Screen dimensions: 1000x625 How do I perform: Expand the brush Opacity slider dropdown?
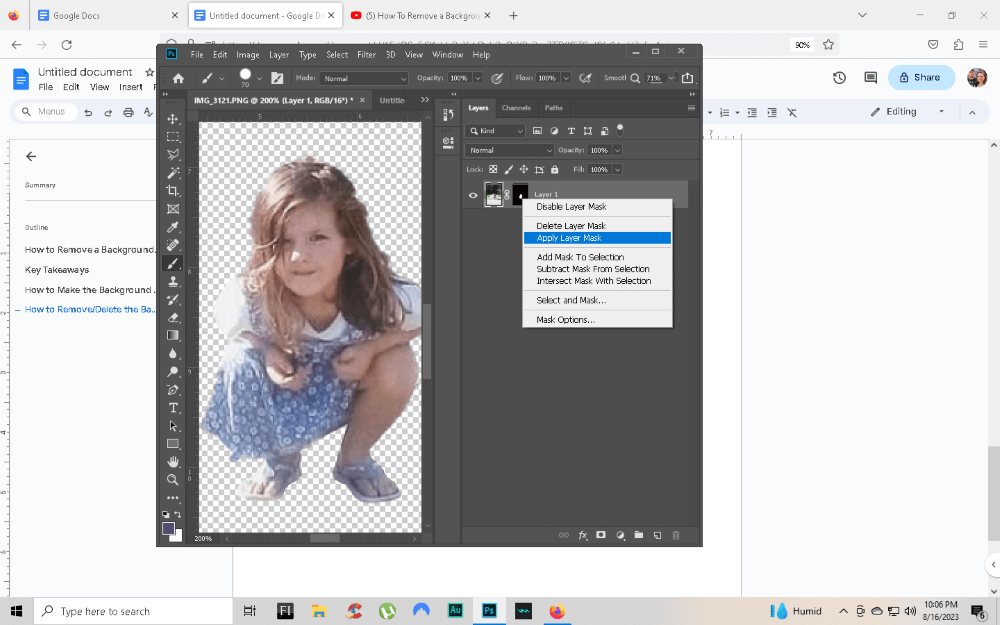click(x=477, y=78)
